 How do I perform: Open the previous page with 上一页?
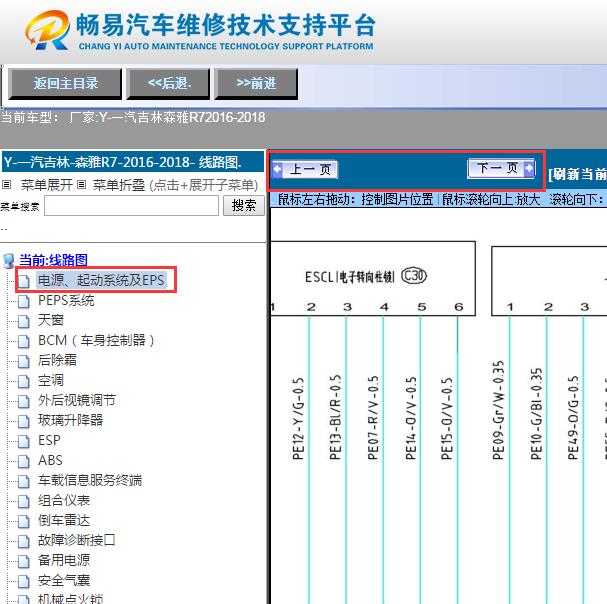[305, 169]
